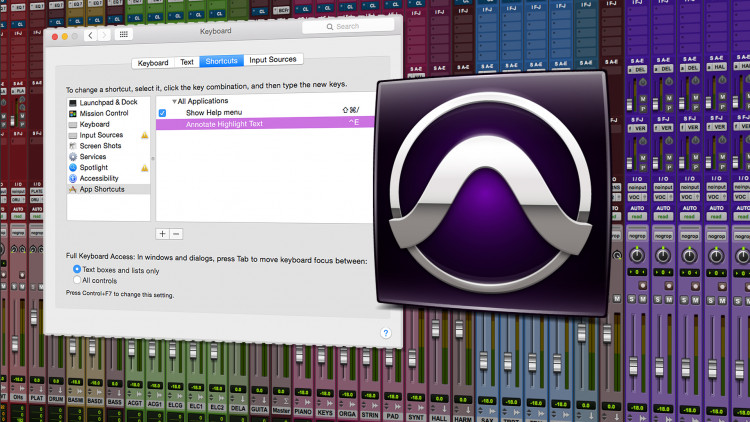Select the All controls radio button

pyautogui.click(x=77, y=279)
